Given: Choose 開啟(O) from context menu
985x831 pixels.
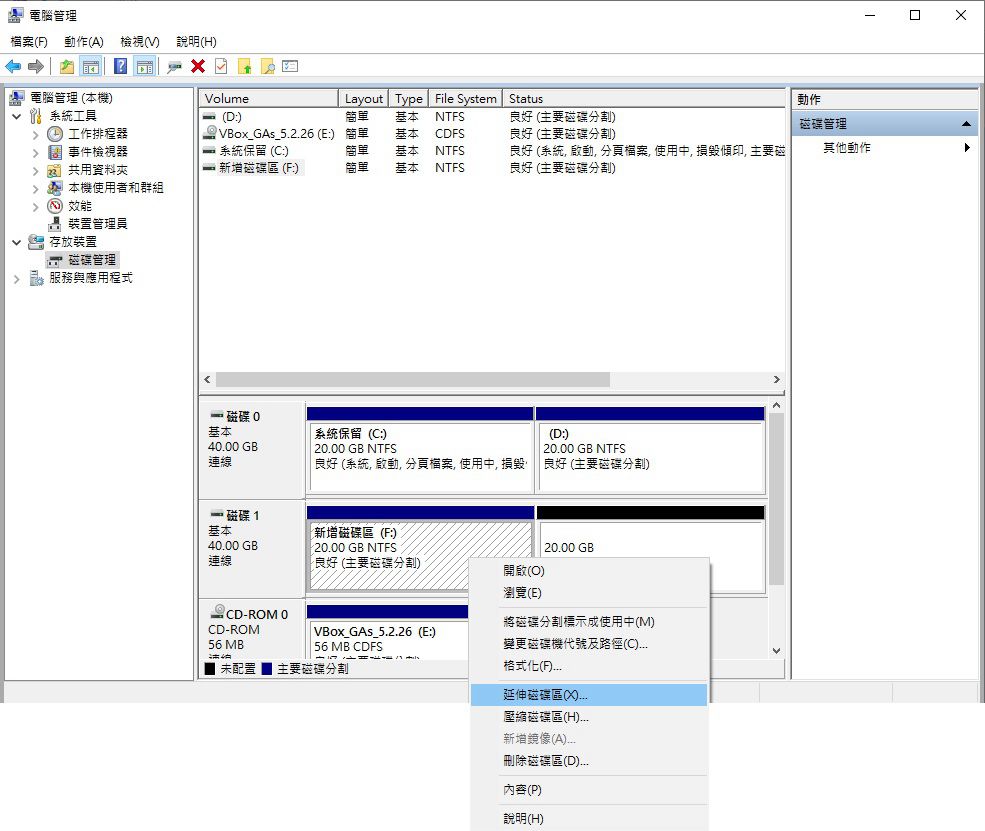Looking at the screenshot, I should pyautogui.click(x=589, y=570).
